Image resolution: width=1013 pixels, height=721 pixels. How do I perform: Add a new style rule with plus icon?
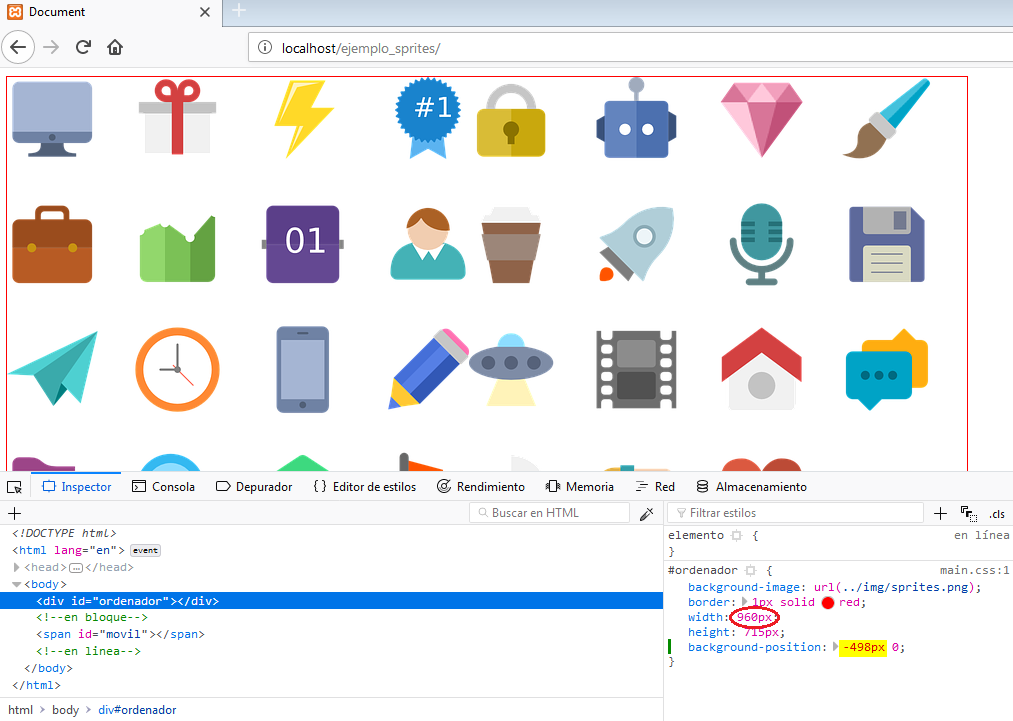coord(940,513)
